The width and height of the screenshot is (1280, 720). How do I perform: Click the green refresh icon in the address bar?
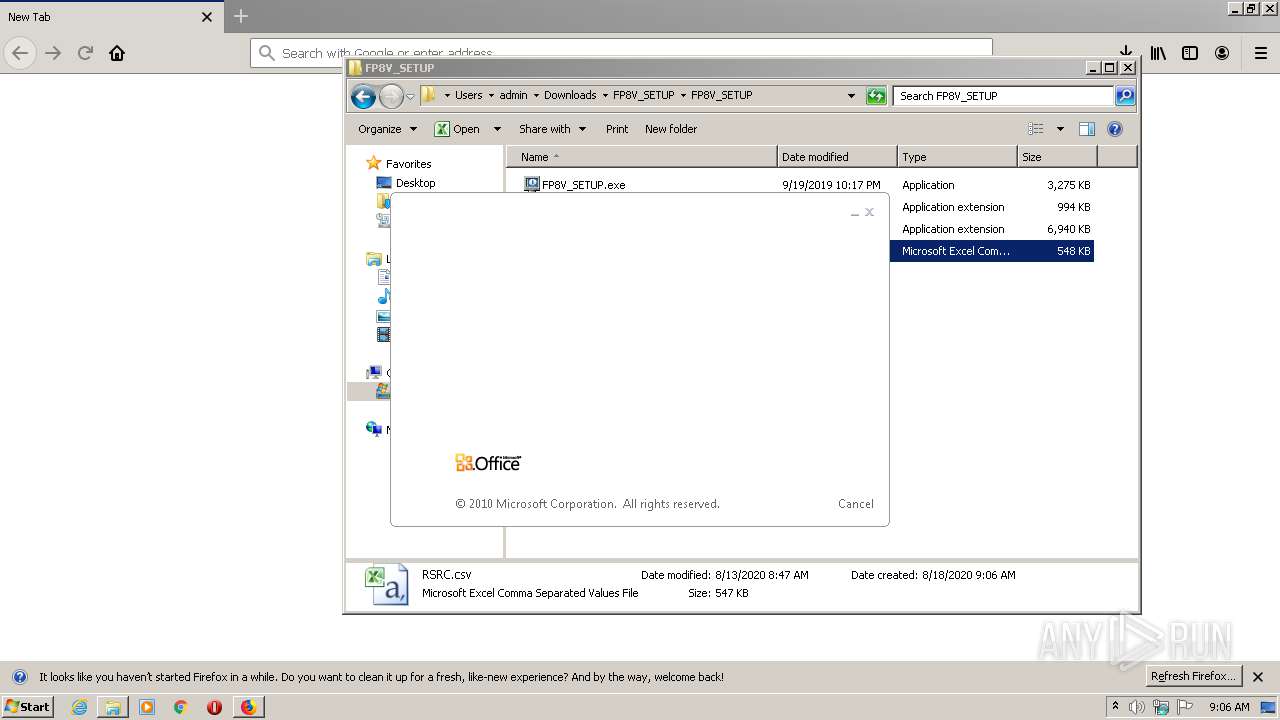[x=876, y=96]
